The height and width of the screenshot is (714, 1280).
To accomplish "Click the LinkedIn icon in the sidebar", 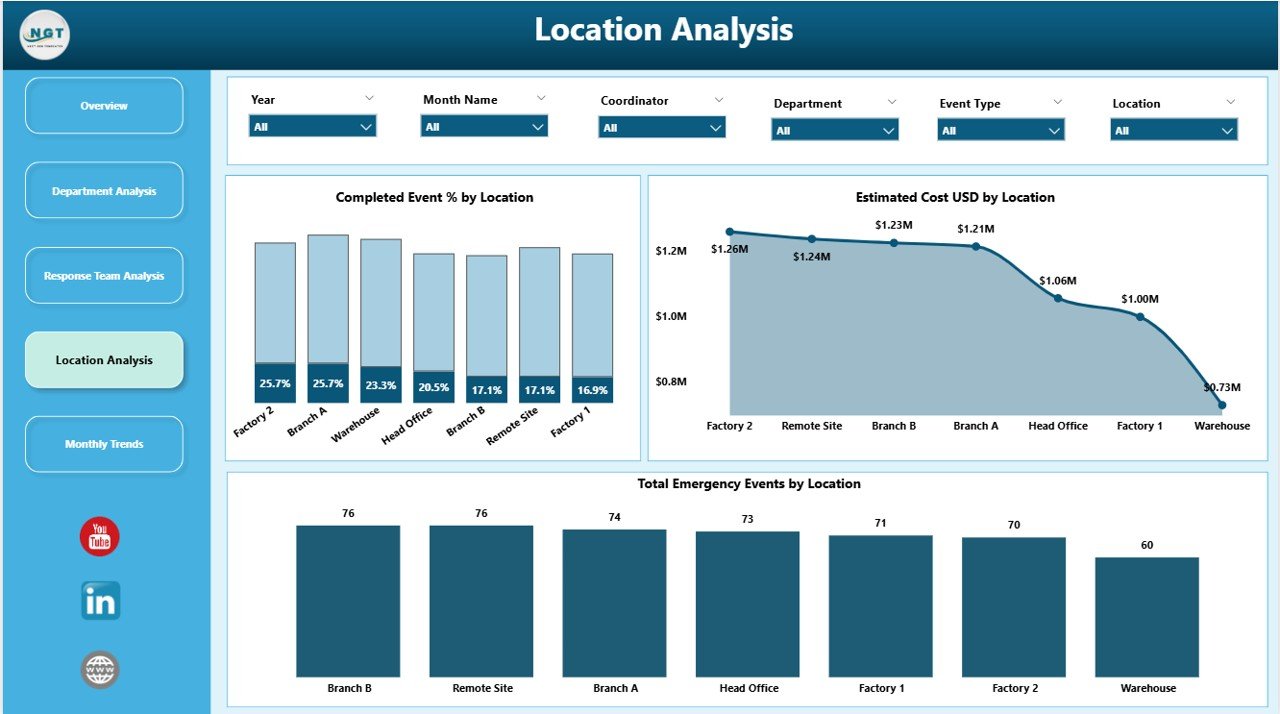I will coord(99,602).
